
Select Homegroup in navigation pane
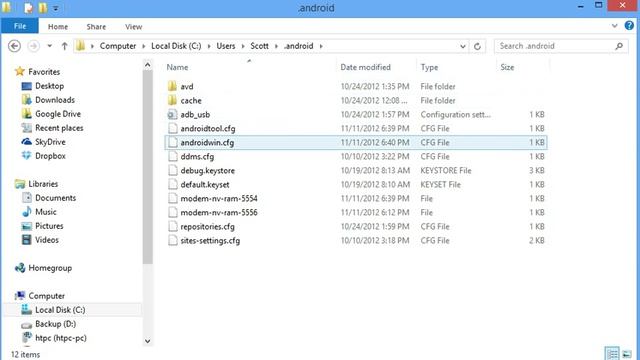click(x=50, y=268)
